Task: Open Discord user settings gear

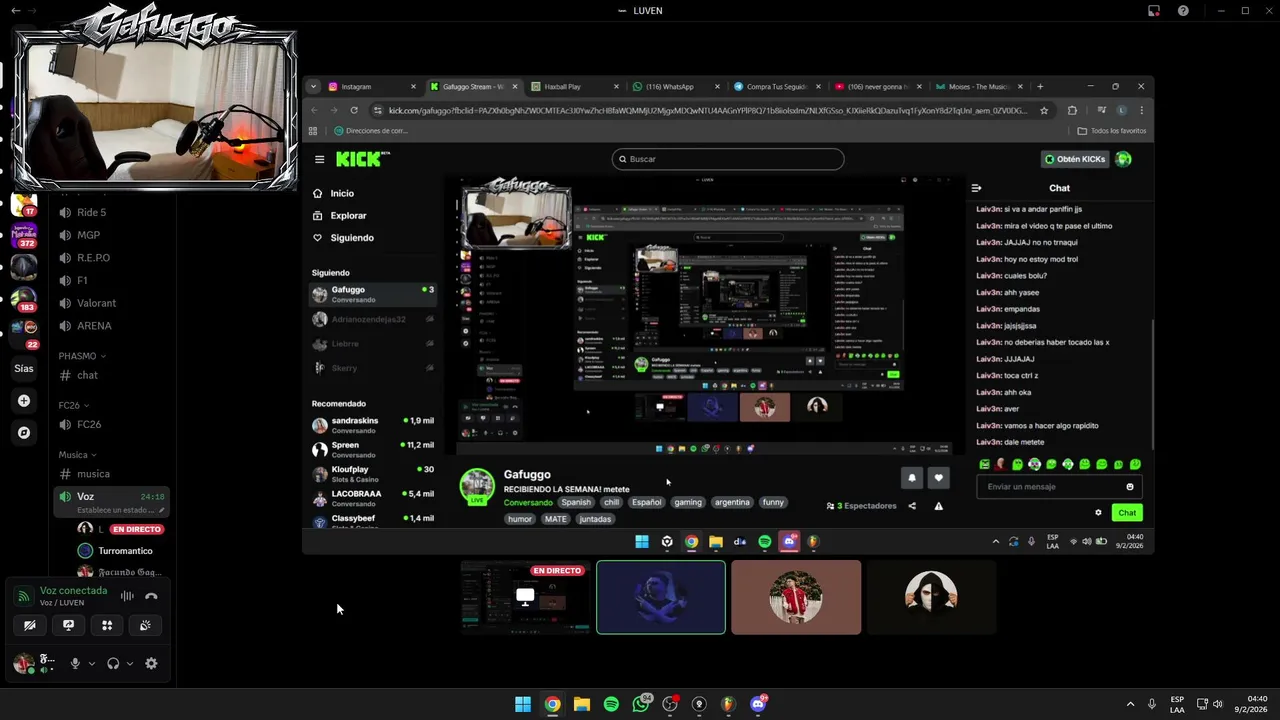Action: click(x=151, y=663)
